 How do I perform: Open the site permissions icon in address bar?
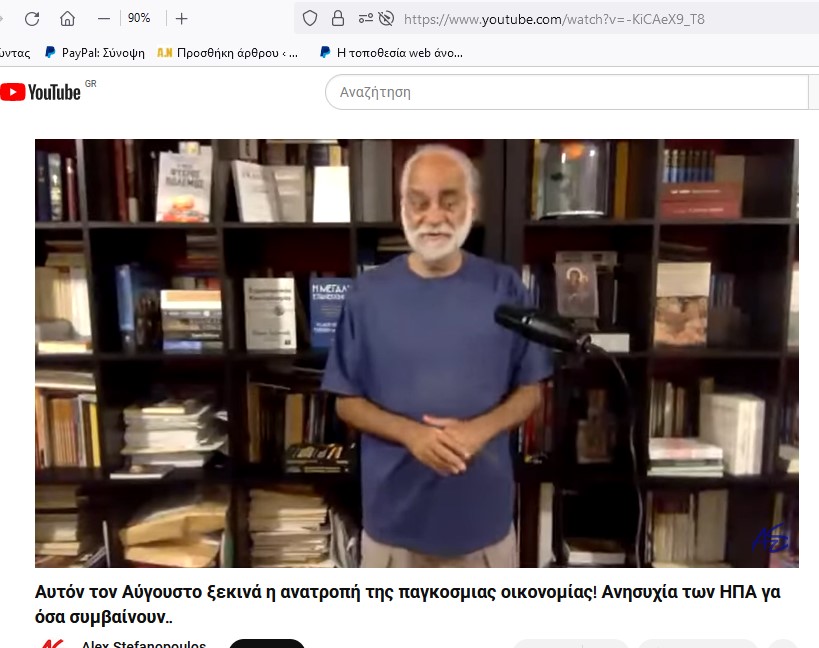tap(366, 19)
